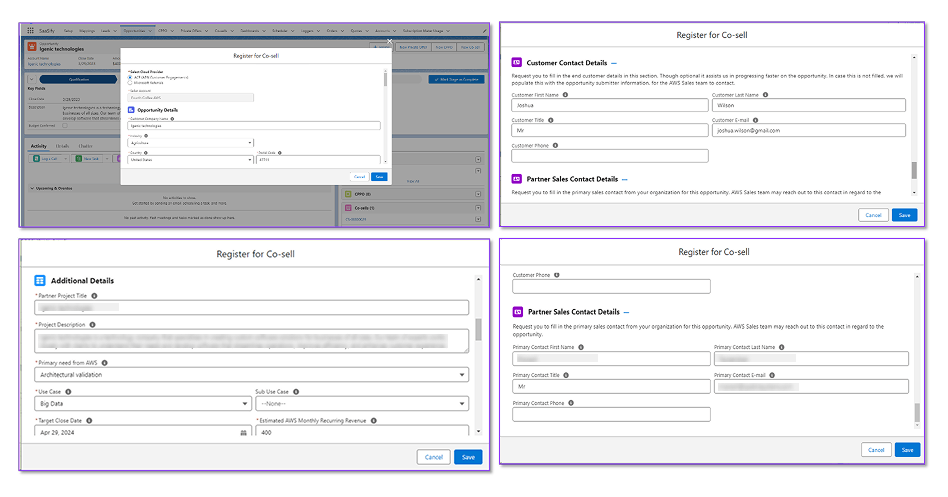Click info icon next to Estimated AWS Monthly Recurring Revenue
The height and width of the screenshot is (497, 948).
pos(374,421)
